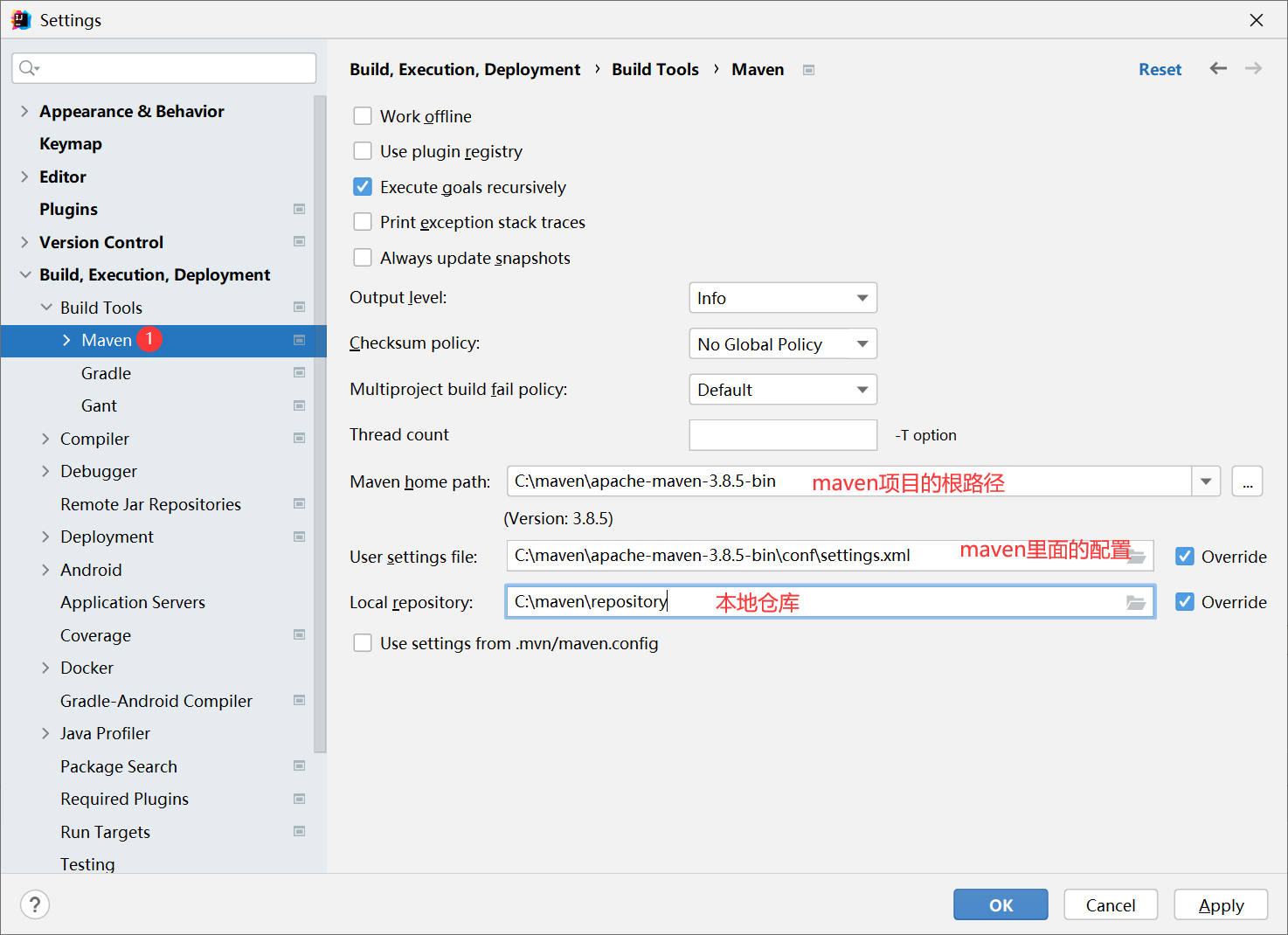Uncheck Override for User settings file
Screen dimensions: 1288x935
[x=1185, y=557]
